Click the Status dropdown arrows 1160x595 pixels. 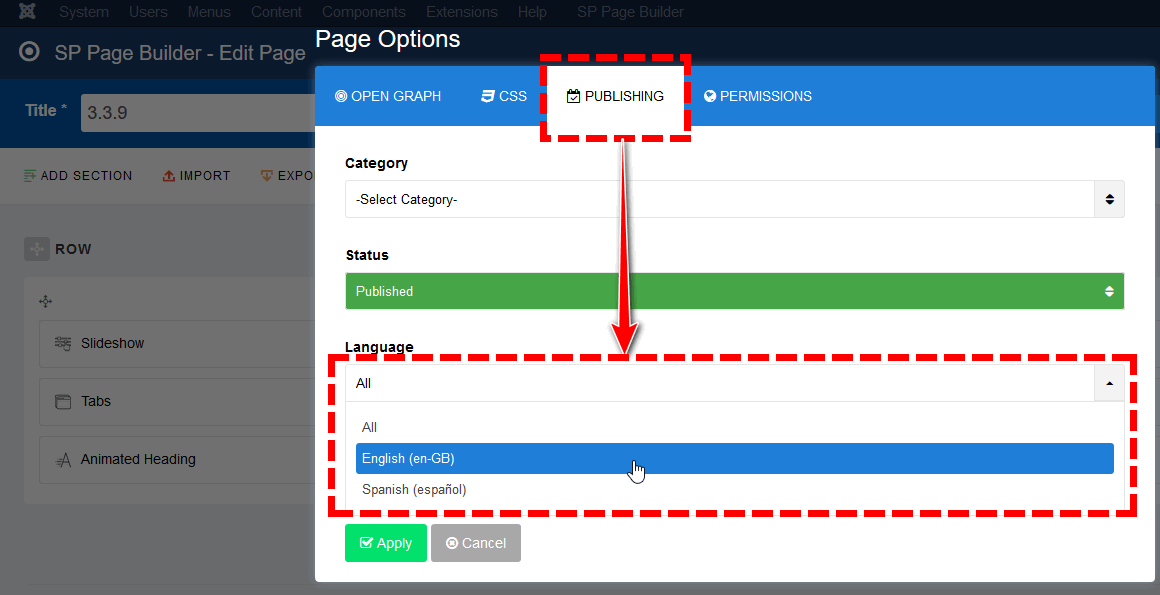[x=1109, y=291]
